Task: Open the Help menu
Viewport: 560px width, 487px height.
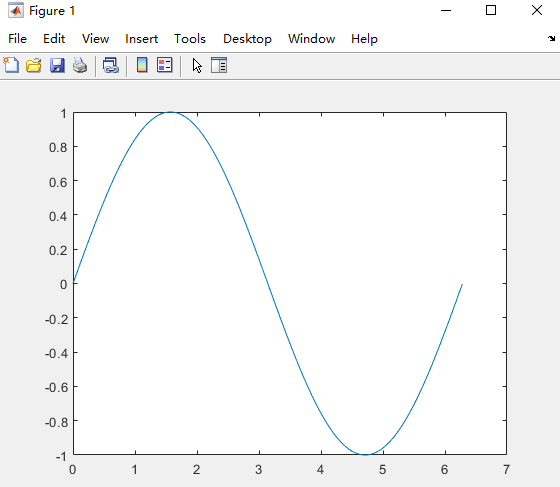Action: click(364, 39)
